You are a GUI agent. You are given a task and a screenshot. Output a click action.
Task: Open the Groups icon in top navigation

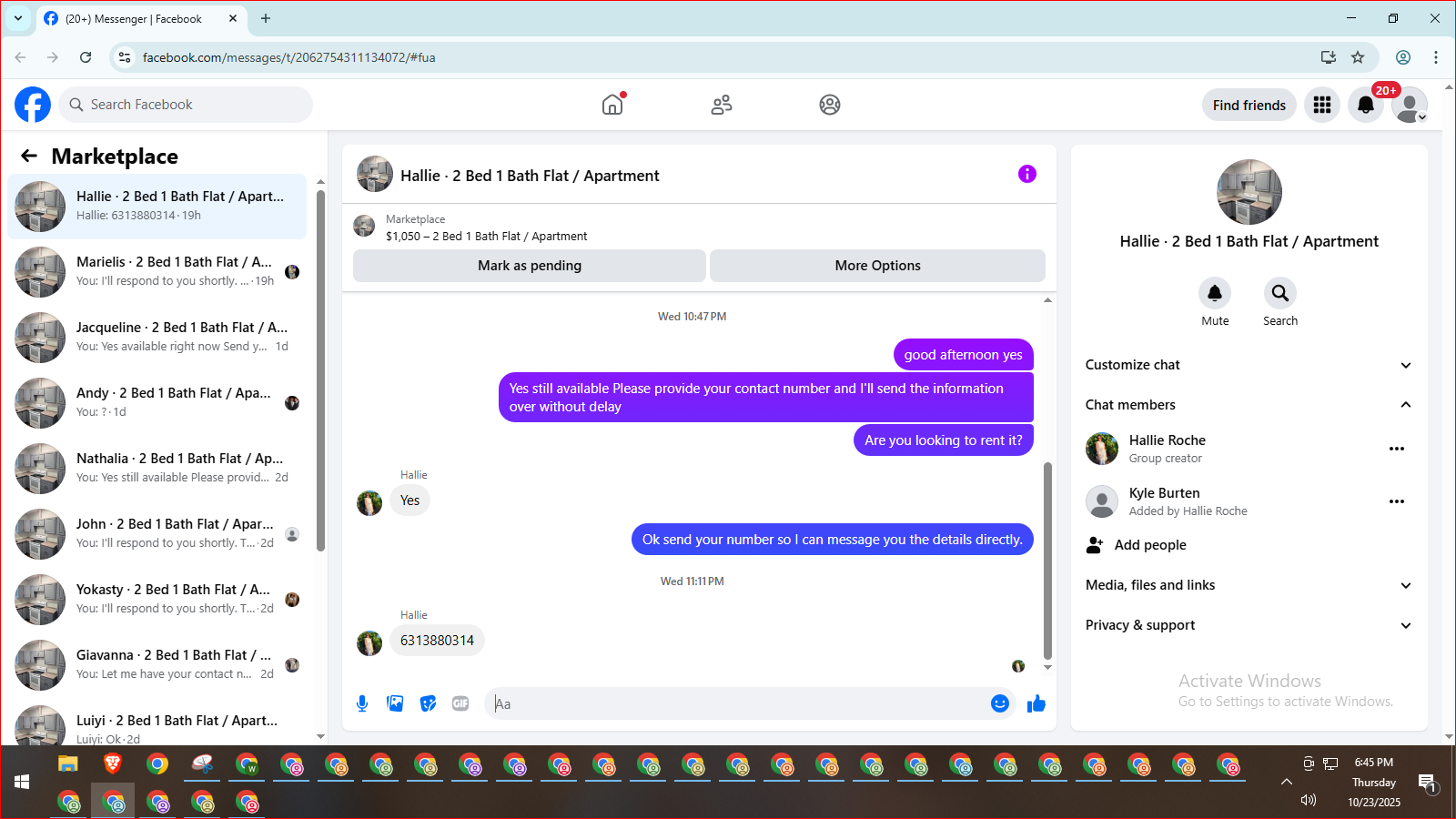pos(830,105)
